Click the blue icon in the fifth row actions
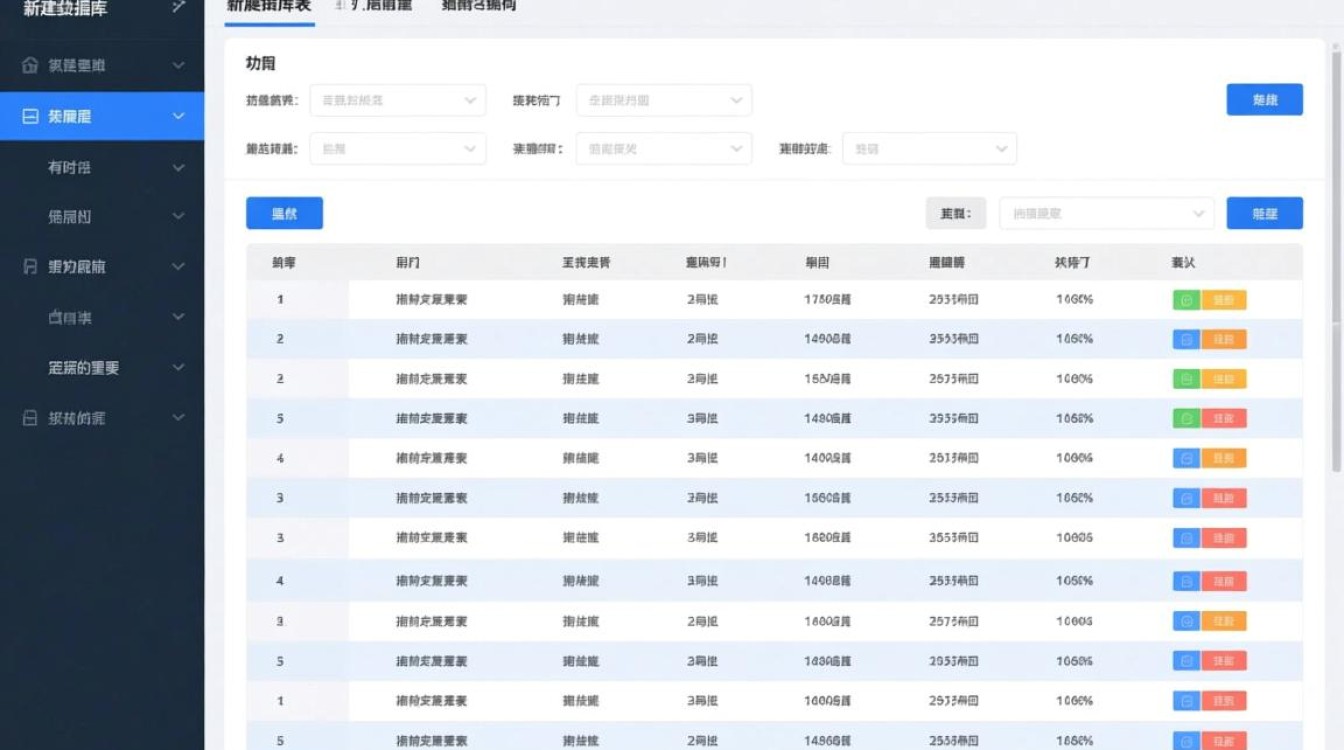The width and height of the screenshot is (1344, 750). click(x=1186, y=458)
